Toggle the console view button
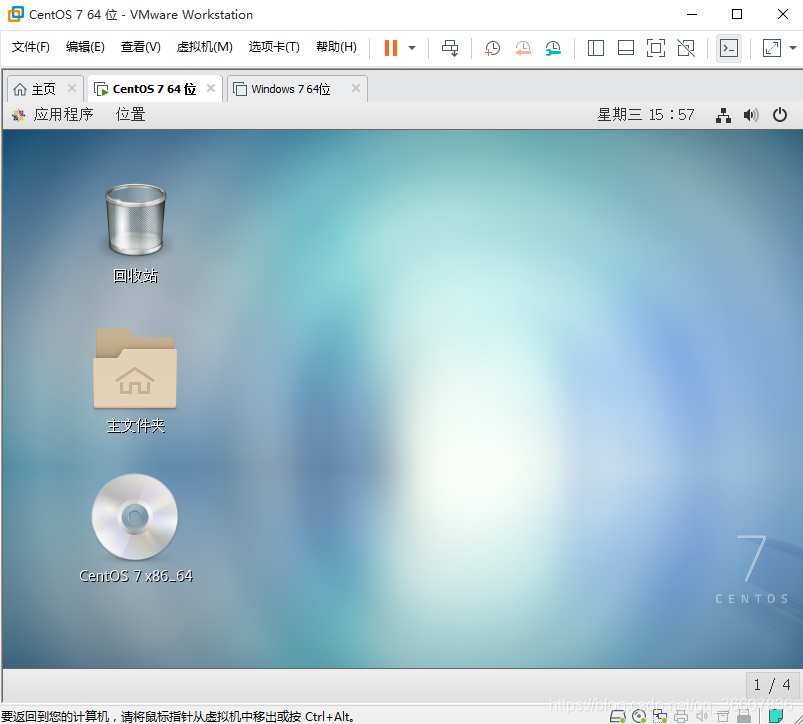This screenshot has height=724, width=803. pyautogui.click(x=729, y=48)
